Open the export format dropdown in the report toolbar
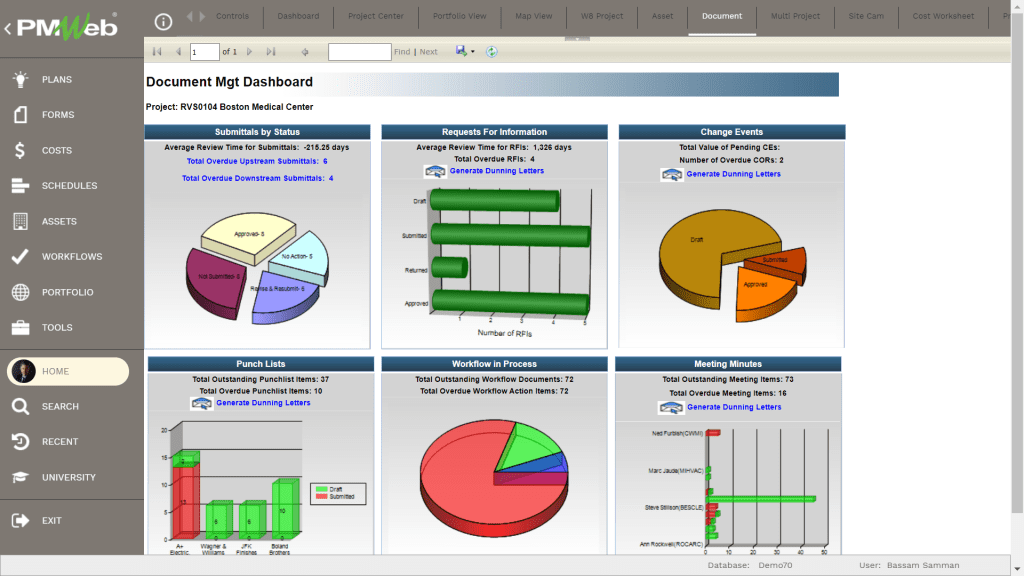The image size is (1024, 576). pyautogui.click(x=472, y=52)
